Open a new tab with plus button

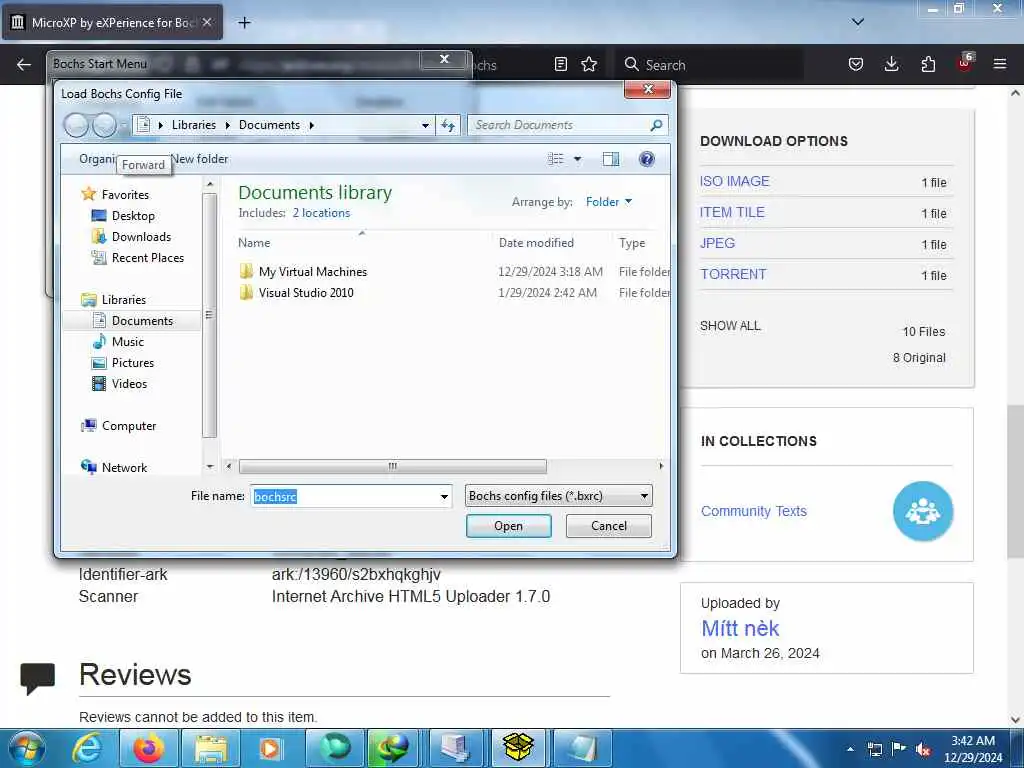pyautogui.click(x=244, y=23)
